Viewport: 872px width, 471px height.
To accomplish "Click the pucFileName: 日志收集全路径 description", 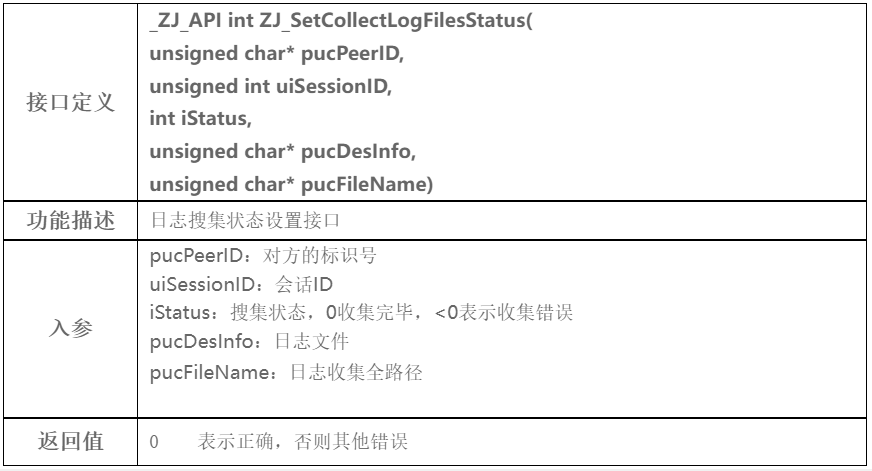I will 286,372.
